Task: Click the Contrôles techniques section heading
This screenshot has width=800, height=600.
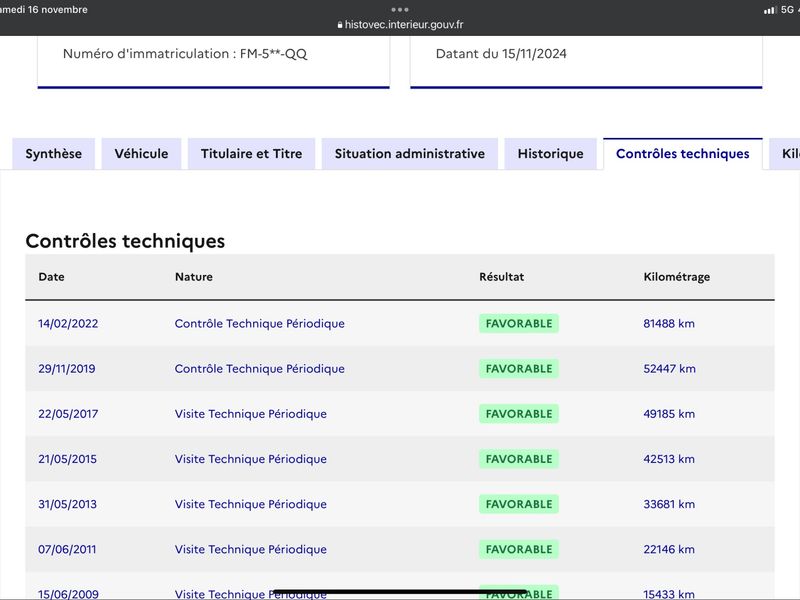Action: pyautogui.click(x=125, y=241)
